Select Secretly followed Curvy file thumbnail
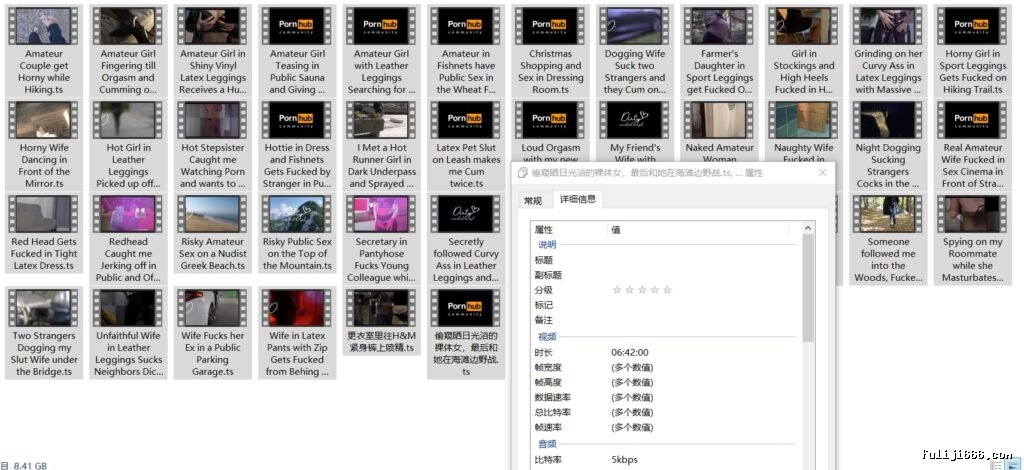The image size is (1024, 470). (x=466, y=214)
